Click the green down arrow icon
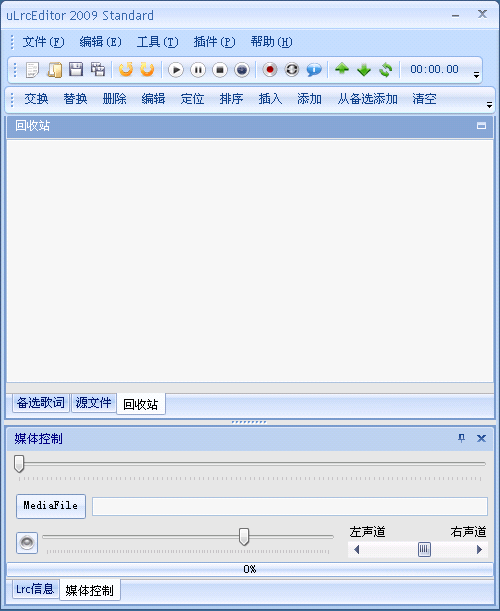This screenshot has height=611, width=500. pyautogui.click(x=364, y=71)
